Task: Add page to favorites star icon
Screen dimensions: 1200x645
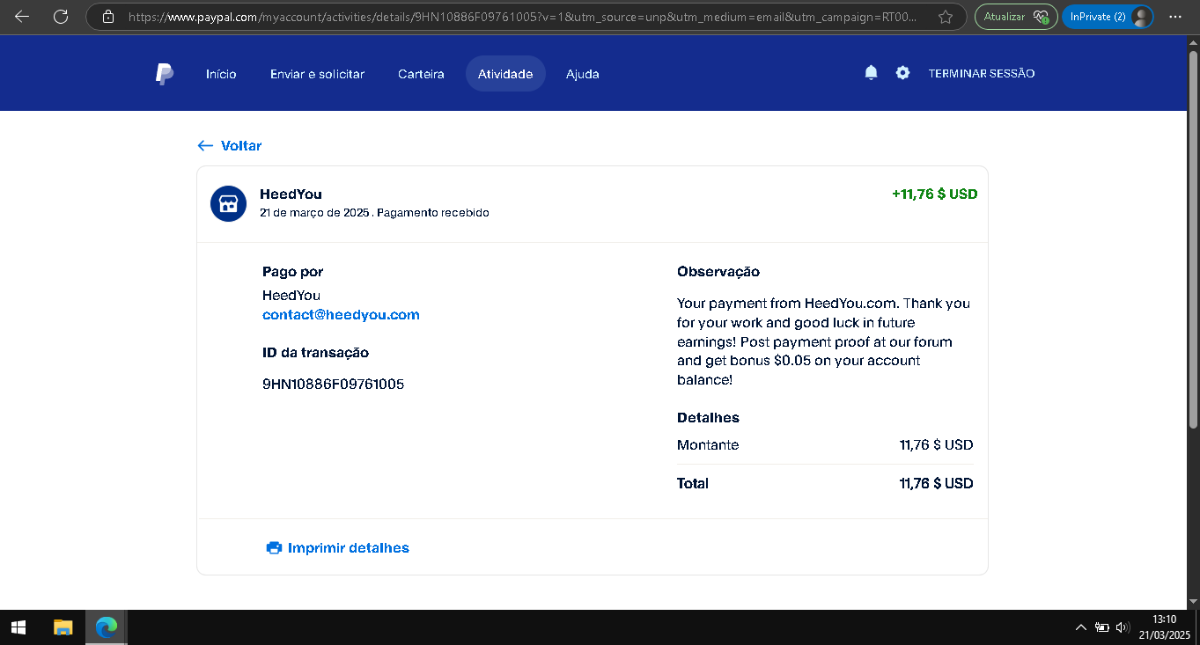Action: click(x=945, y=17)
